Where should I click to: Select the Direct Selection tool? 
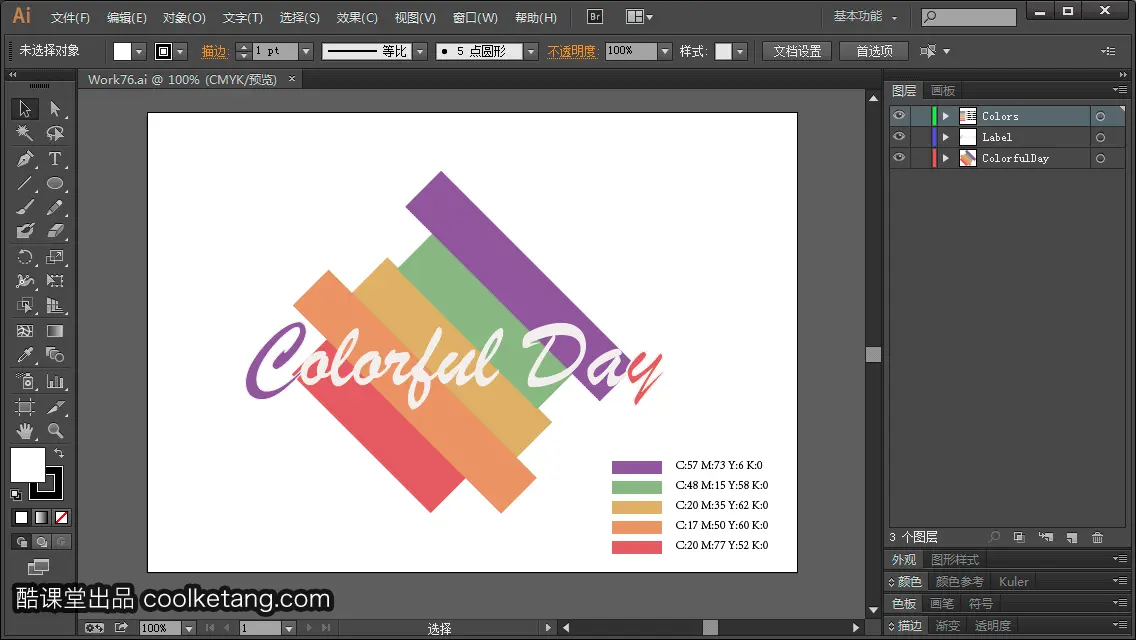(x=55, y=109)
